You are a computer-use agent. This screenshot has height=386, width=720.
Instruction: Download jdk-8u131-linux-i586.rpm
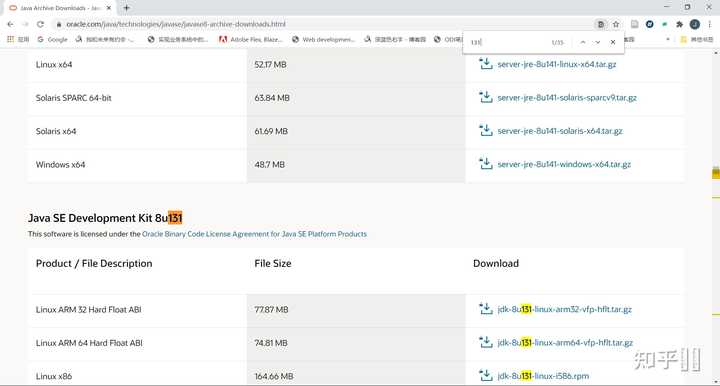point(543,376)
